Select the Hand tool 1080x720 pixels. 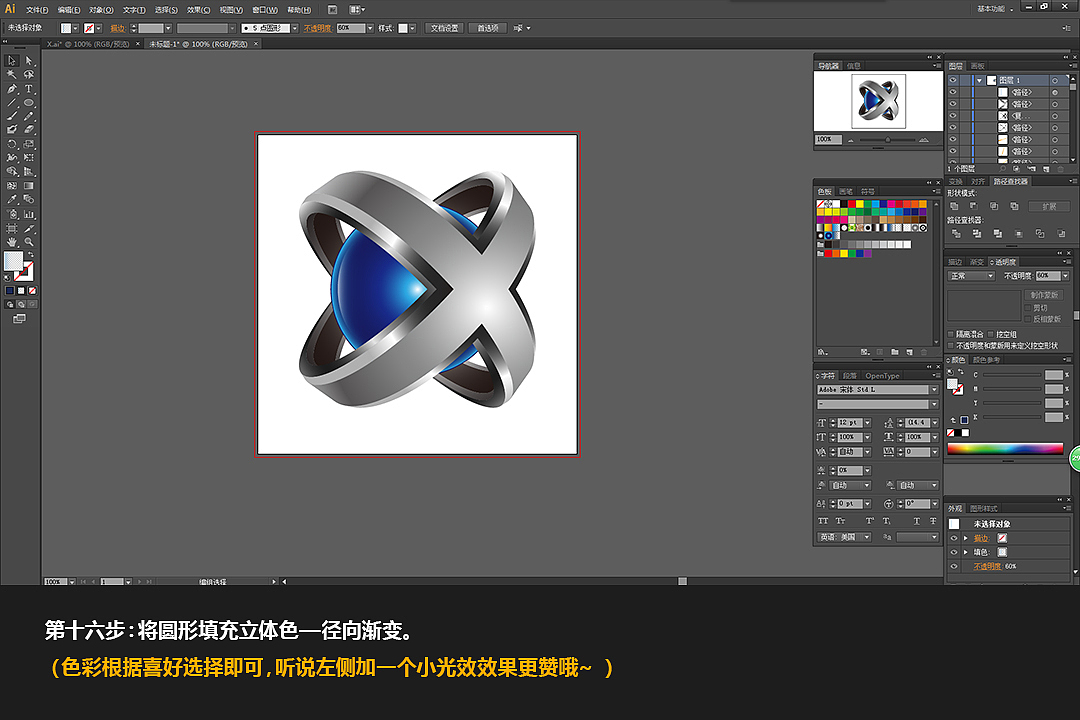(12, 242)
